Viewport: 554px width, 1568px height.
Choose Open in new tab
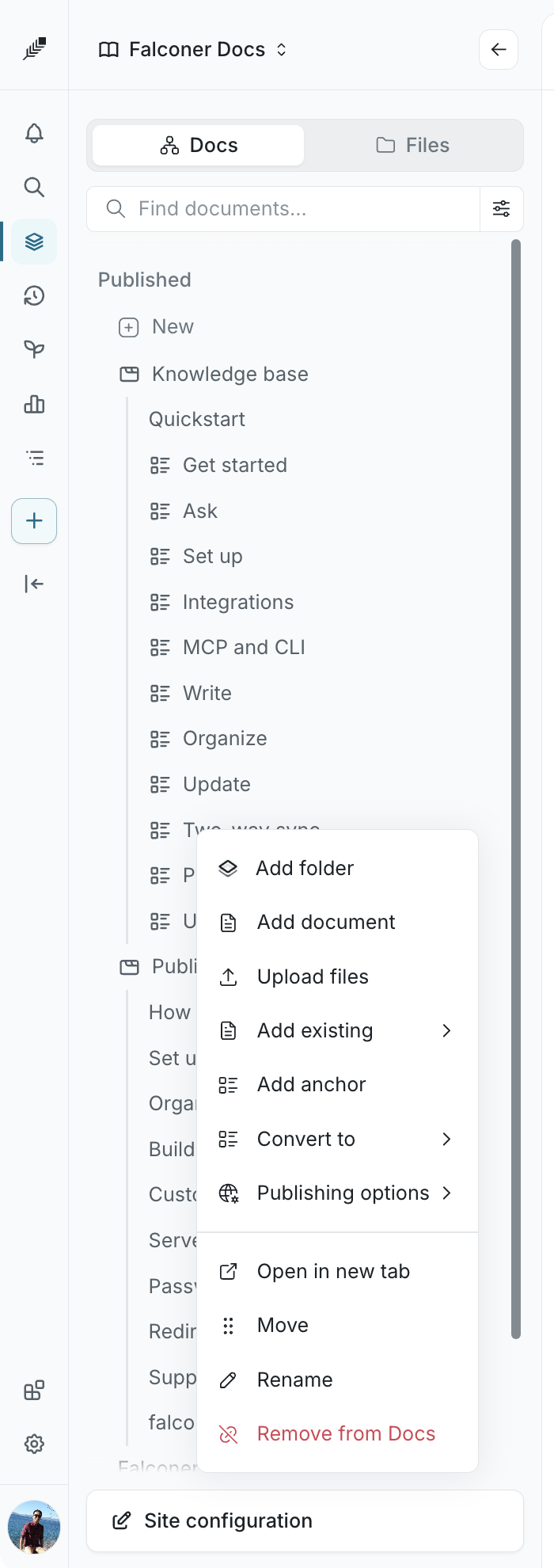337,1271
